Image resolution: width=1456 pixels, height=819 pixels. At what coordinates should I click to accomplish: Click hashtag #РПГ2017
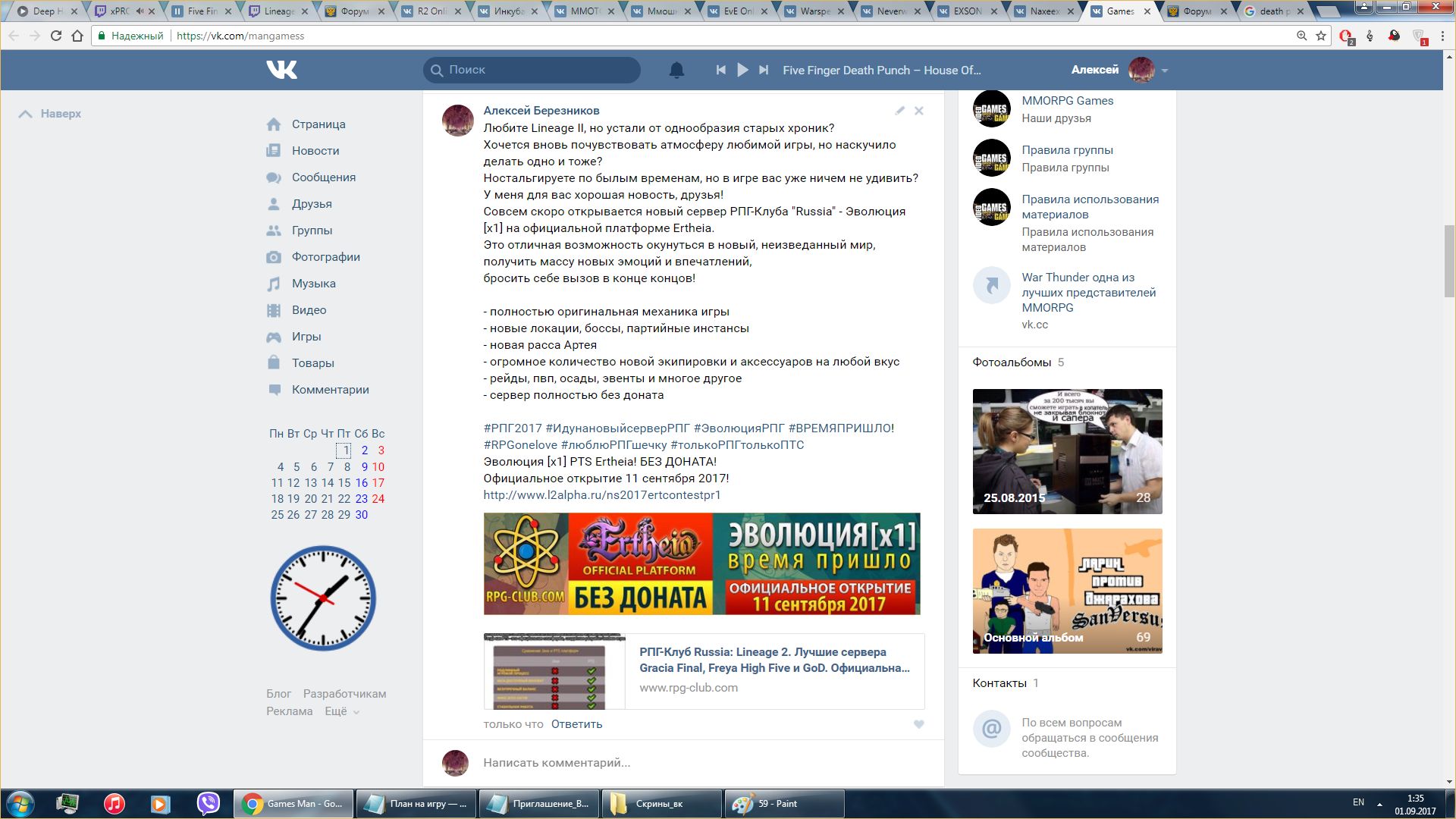pos(513,428)
